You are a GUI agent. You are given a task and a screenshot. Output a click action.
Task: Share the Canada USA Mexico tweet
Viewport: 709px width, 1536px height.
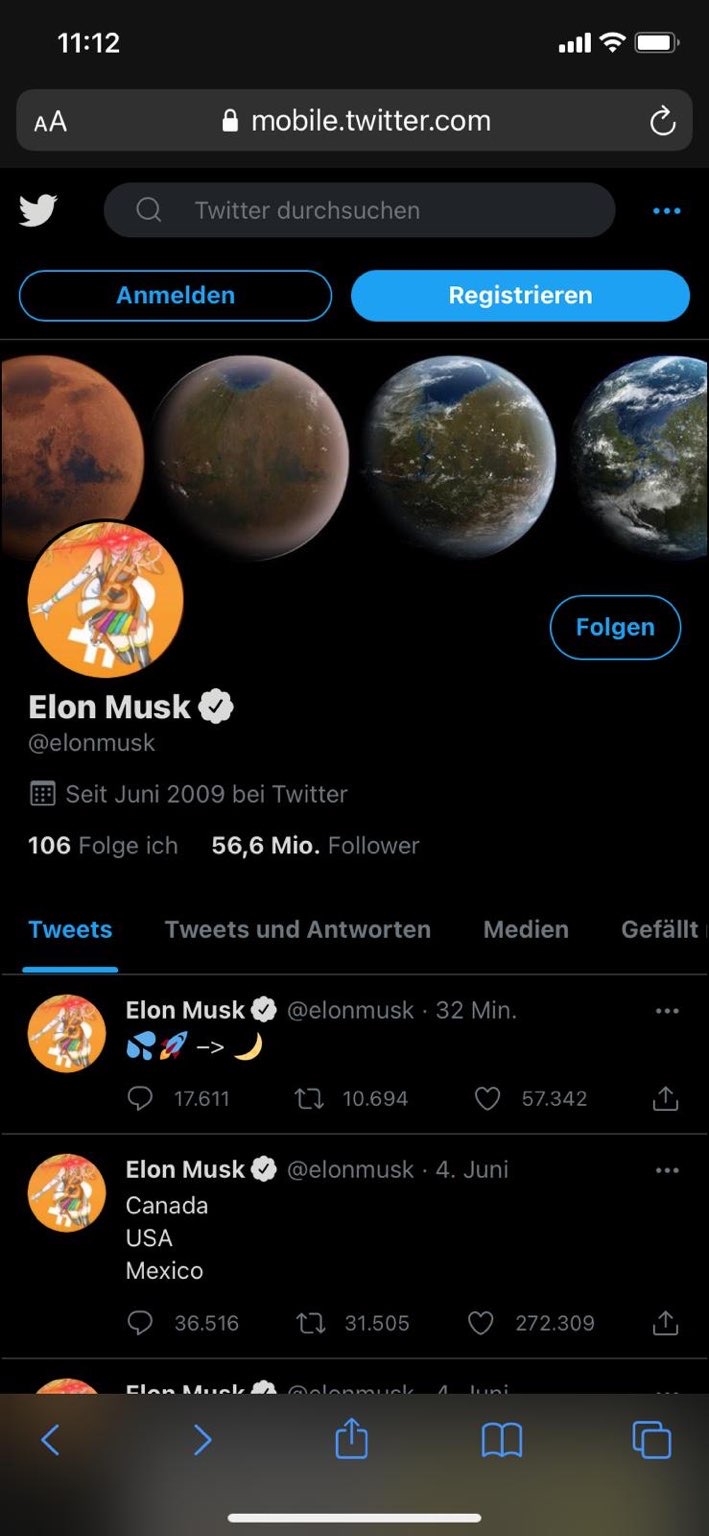(x=666, y=1323)
